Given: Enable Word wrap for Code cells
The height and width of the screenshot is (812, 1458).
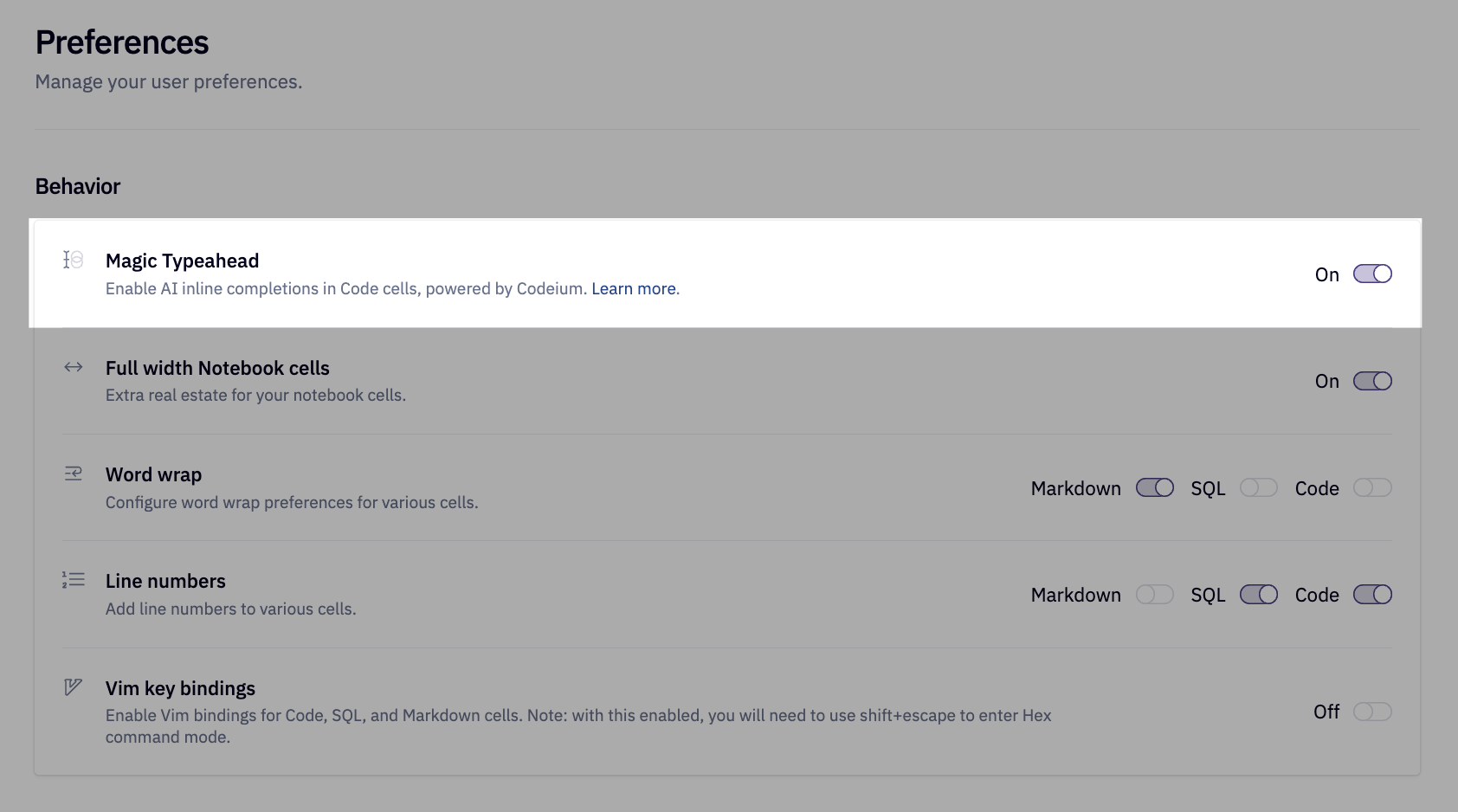Looking at the screenshot, I should pyautogui.click(x=1372, y=488).
